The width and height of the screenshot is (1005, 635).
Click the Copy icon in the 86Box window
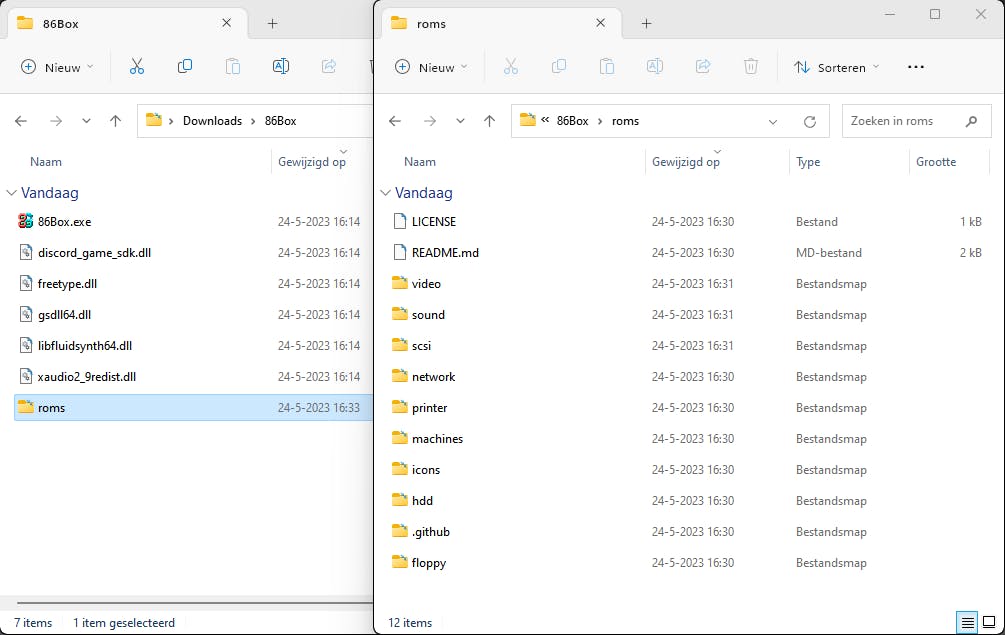tap(185, 67)
